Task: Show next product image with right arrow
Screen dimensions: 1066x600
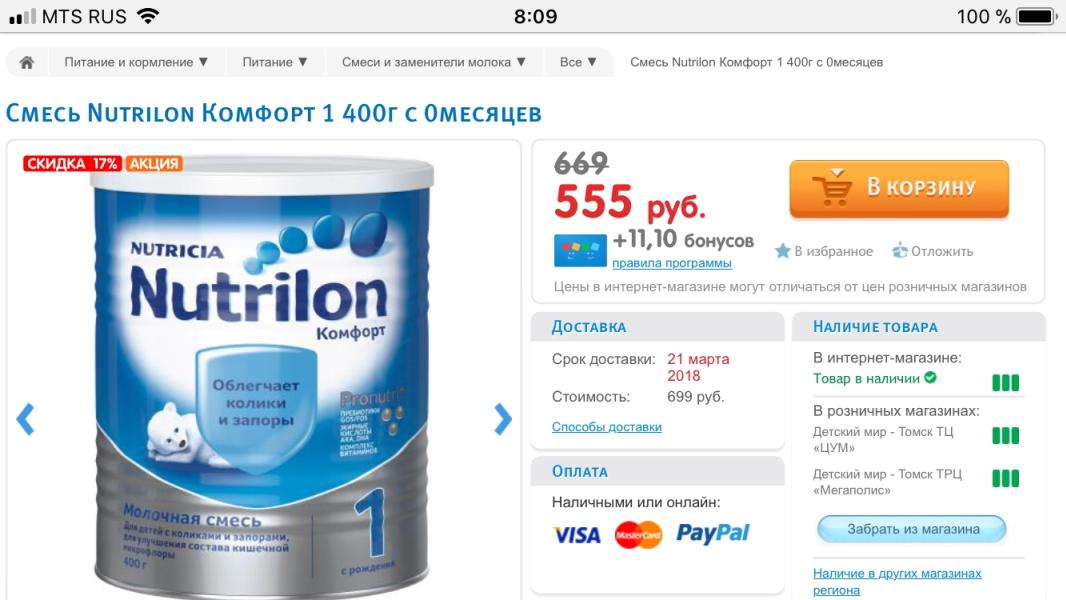Action: click(x=502, y=419)
